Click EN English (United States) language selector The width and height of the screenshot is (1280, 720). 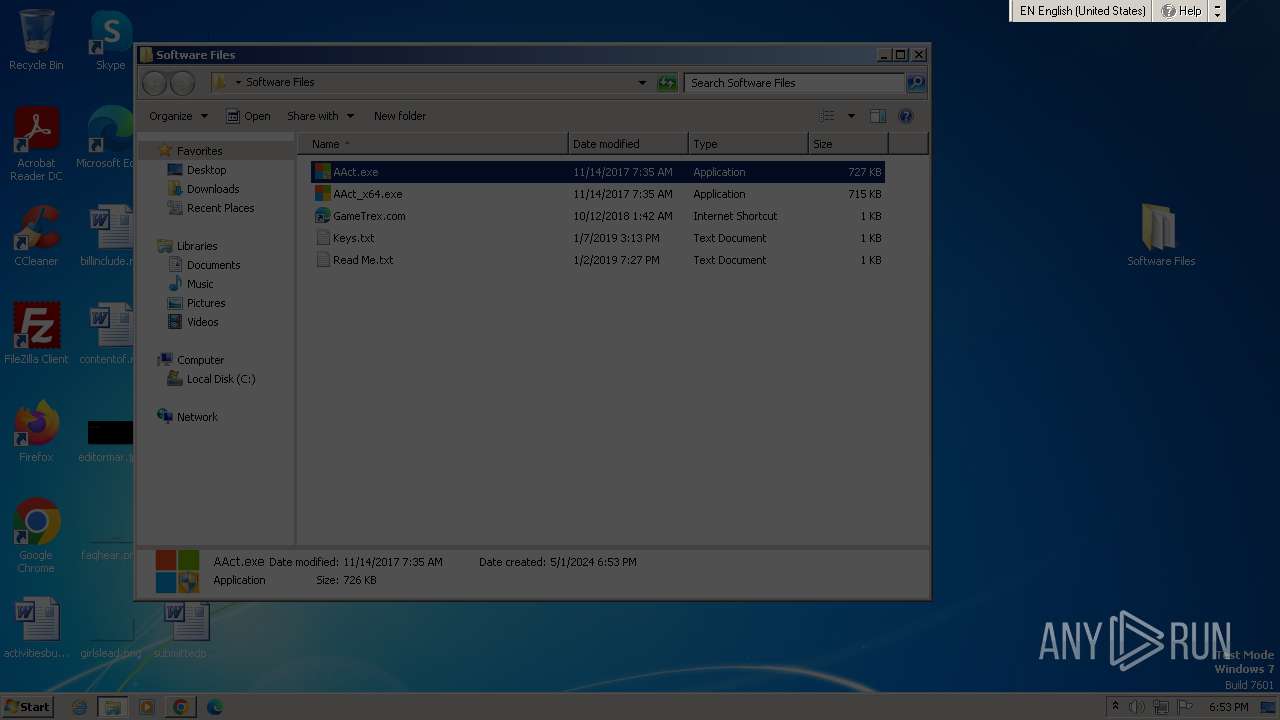1082,11
